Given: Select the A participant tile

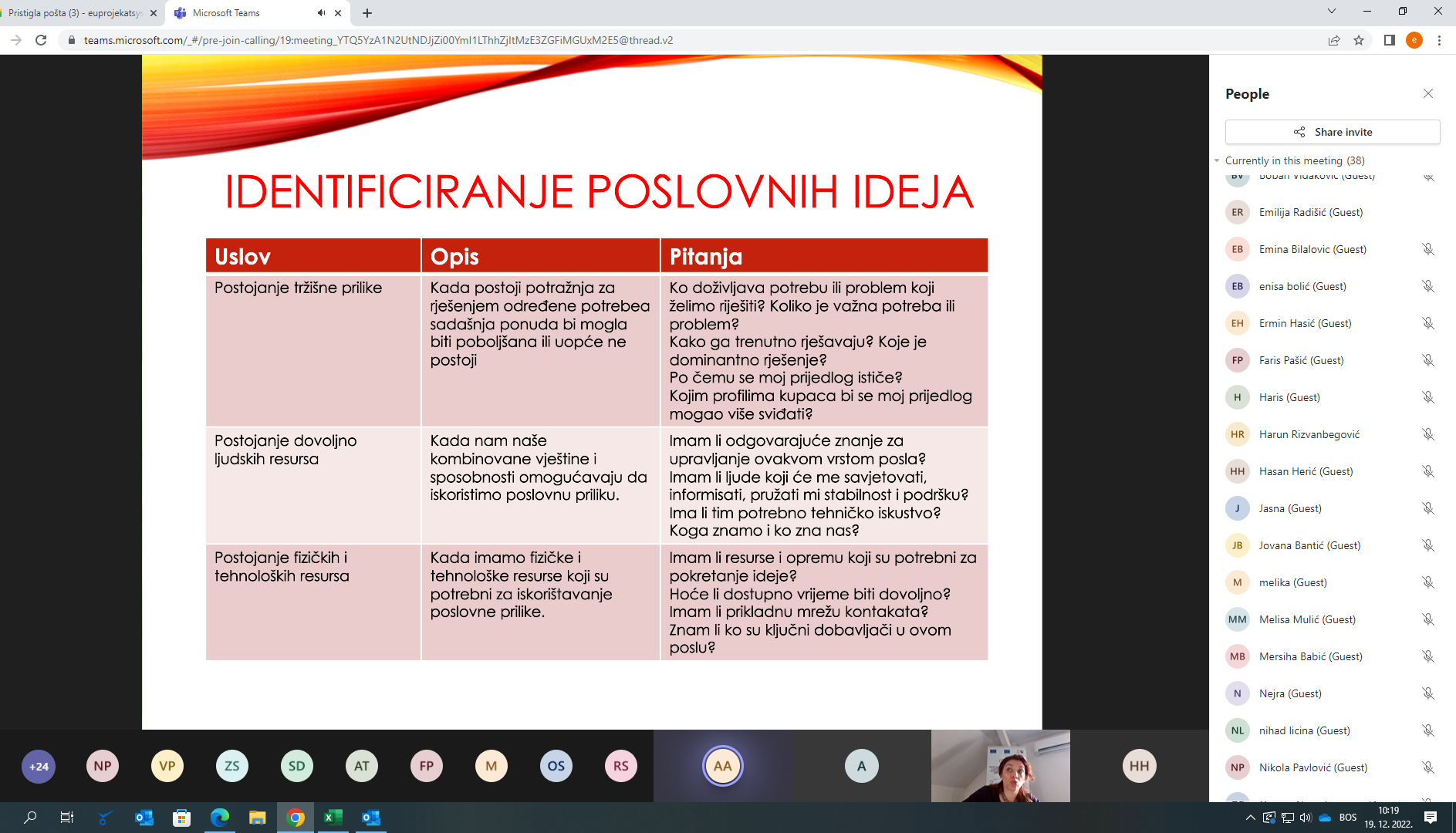Looking at the screenshot, I should [862, 766].
